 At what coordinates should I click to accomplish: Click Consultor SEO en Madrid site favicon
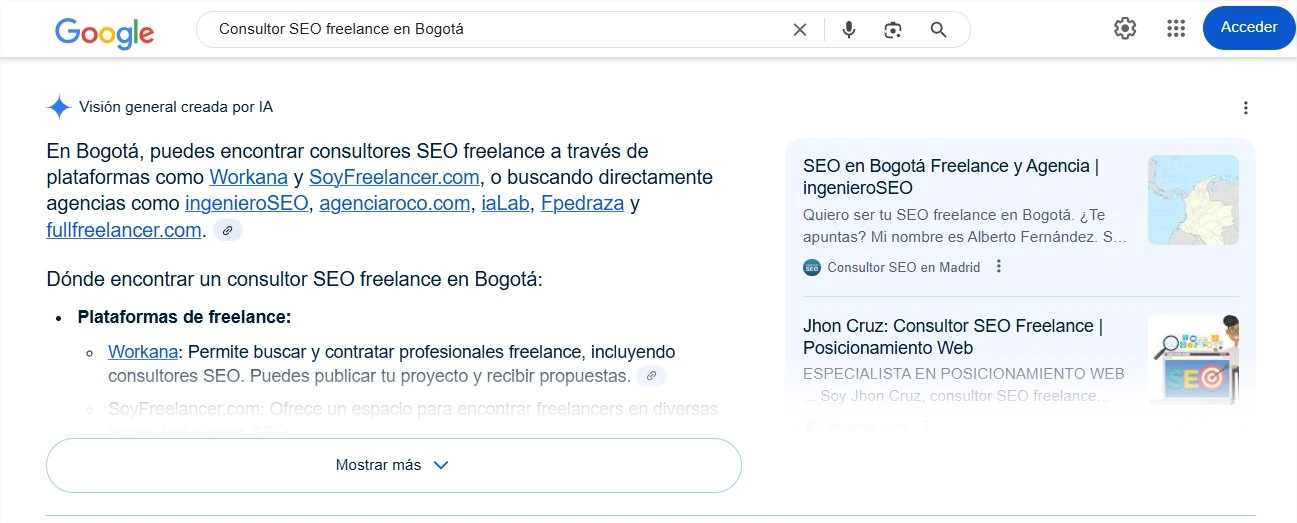click(x=811, y=267)
